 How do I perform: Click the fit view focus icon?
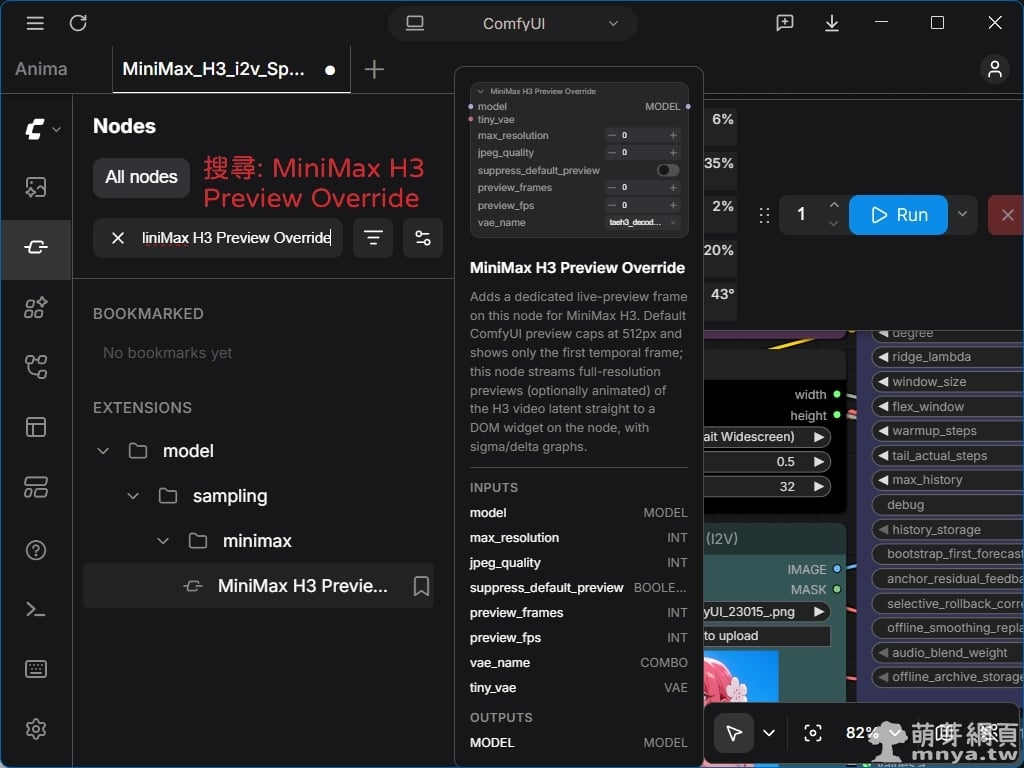click(x=812, y=733)
